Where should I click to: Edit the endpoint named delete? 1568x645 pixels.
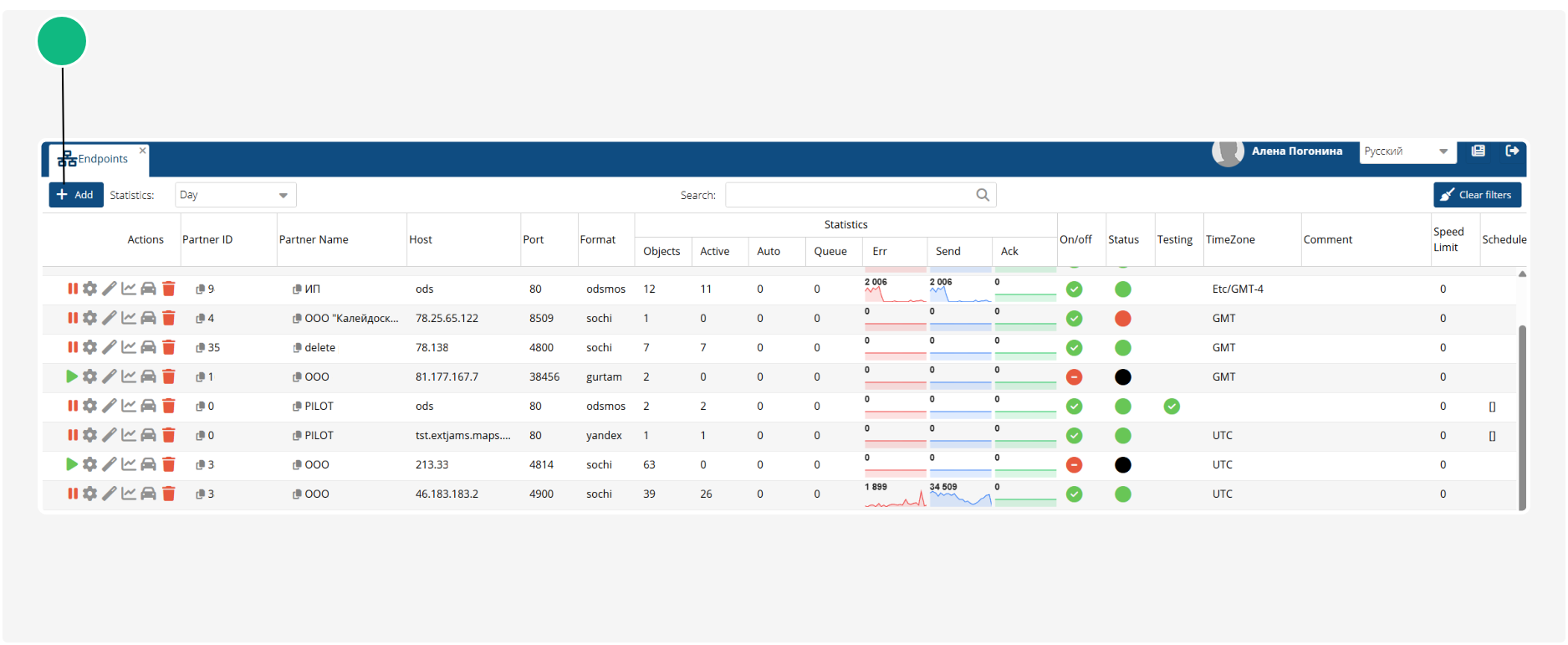coord(109,347)
